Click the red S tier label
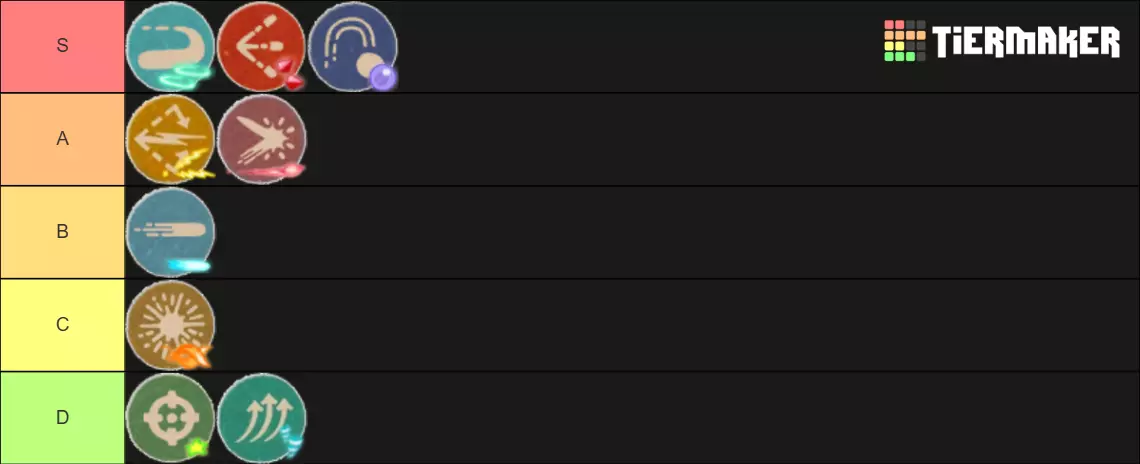This screenshot has height=464, width=1140. (62, 46)
